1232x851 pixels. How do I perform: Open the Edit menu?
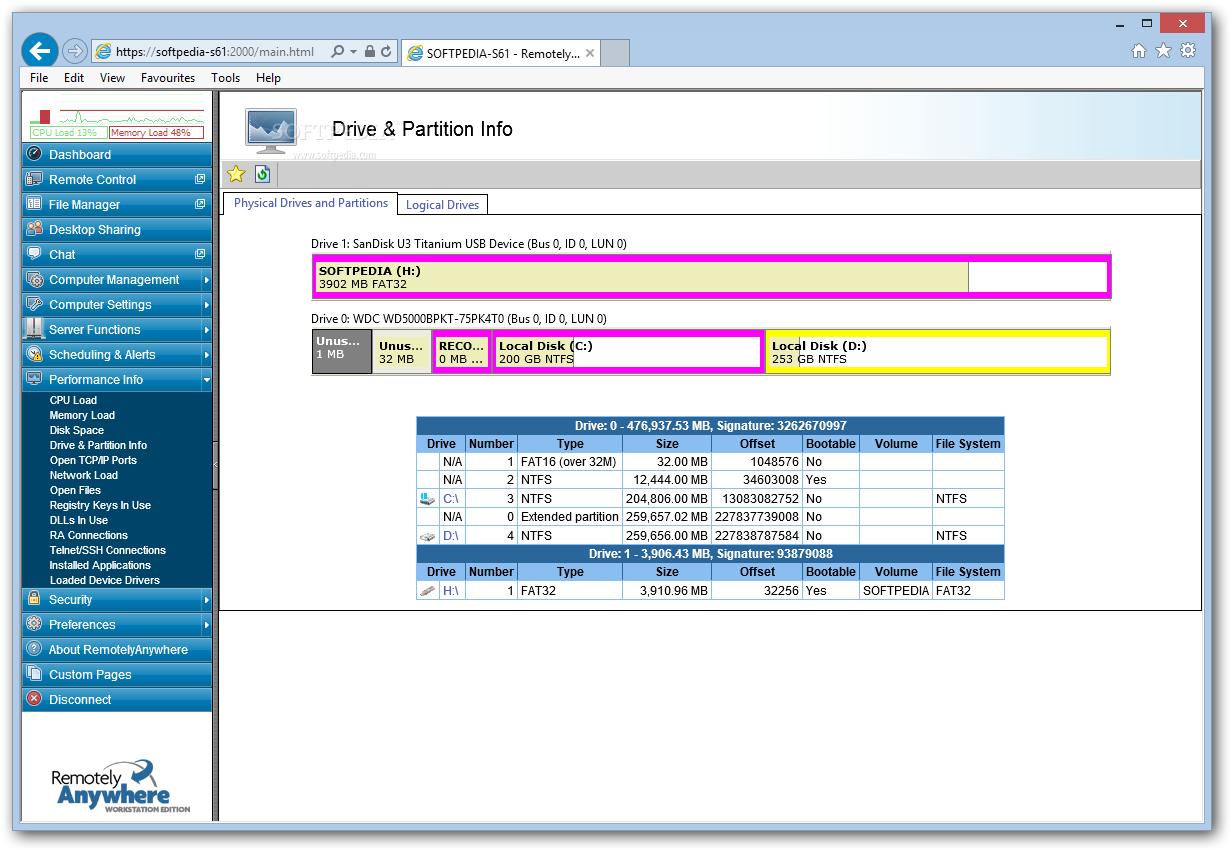click(74, 78)
